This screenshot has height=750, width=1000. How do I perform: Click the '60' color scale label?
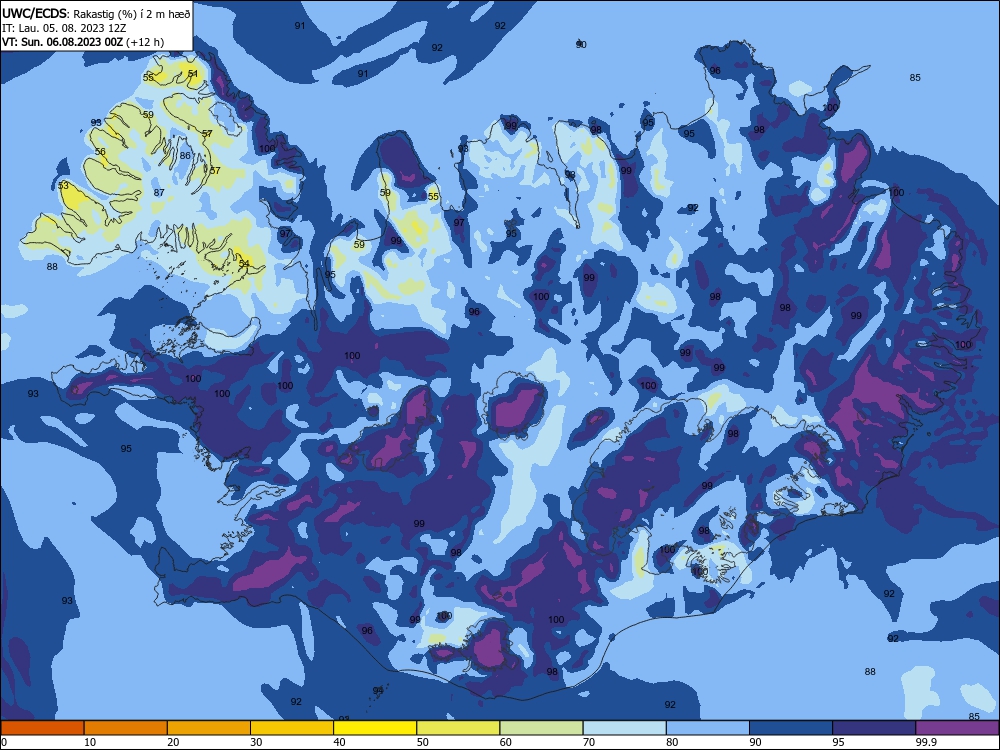[x=506, y=742]
